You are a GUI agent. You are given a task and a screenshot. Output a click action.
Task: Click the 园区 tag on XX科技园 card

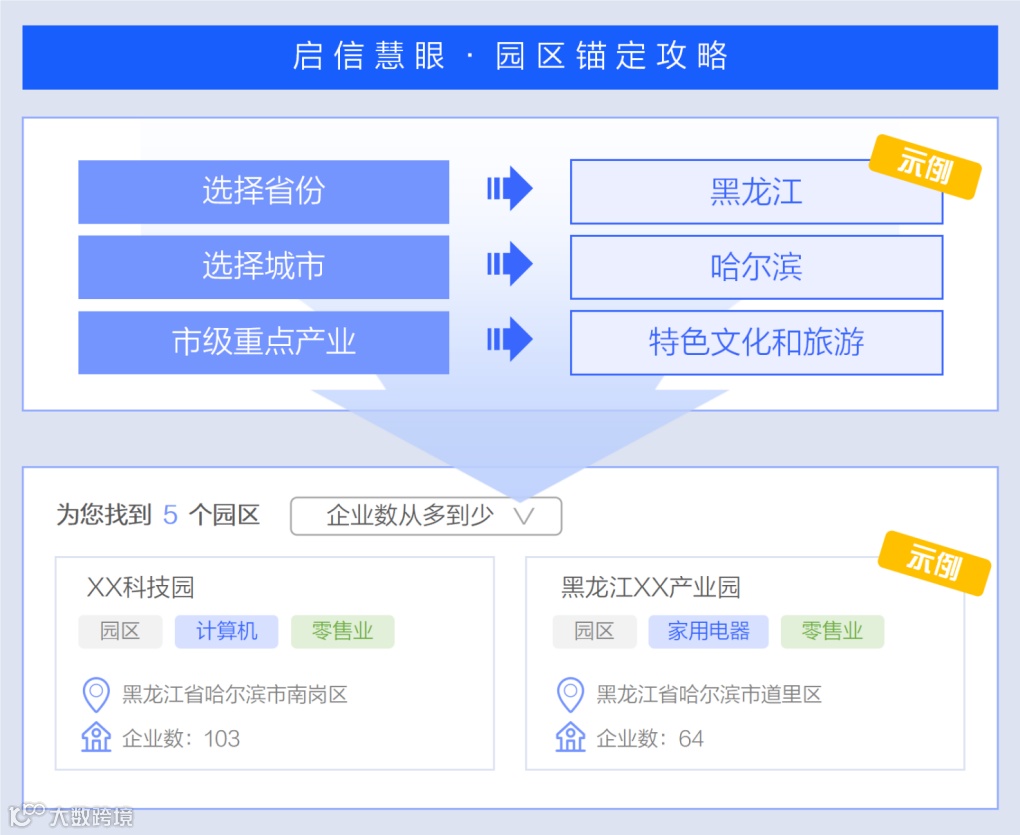pos(120,631)
